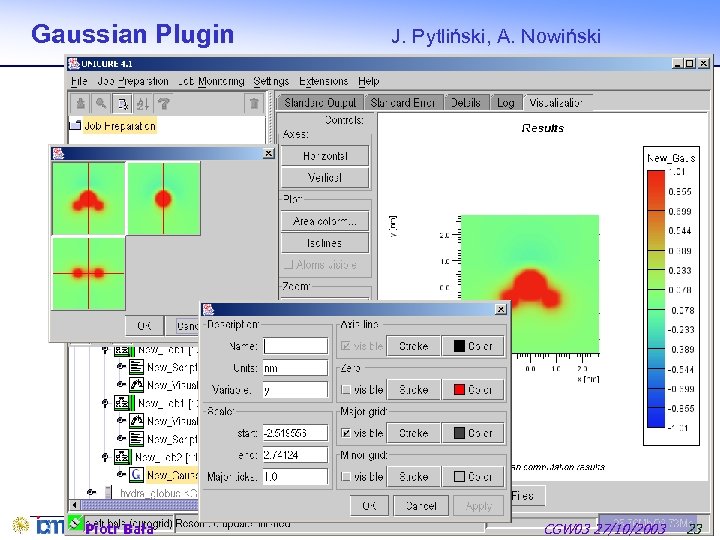Select the single-dot slice thumbnail
The width and height of the screenshot is (720, 540).
(x=163, y=198)
